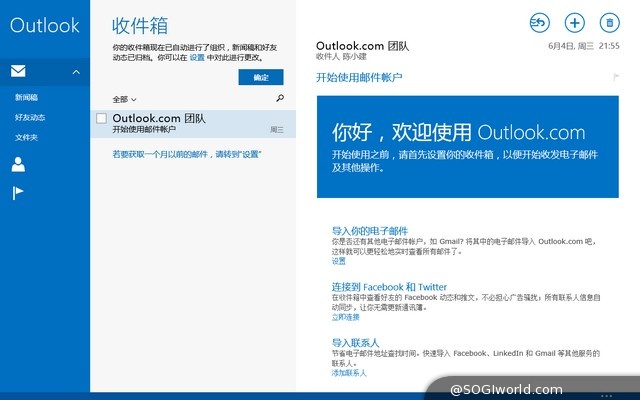The height and width of the screenshot is (400, 640).
Task: Open the People contacts icon
Action: pos(18,164)
